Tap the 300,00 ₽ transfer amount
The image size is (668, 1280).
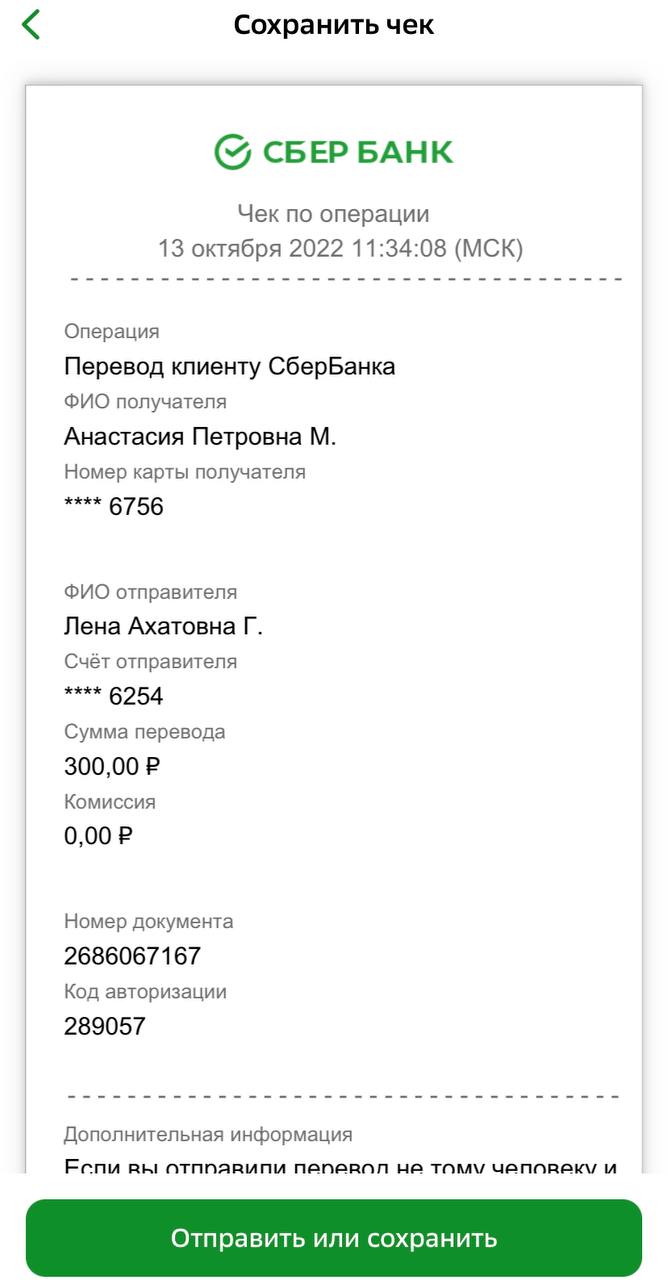(x=112, y=767)
